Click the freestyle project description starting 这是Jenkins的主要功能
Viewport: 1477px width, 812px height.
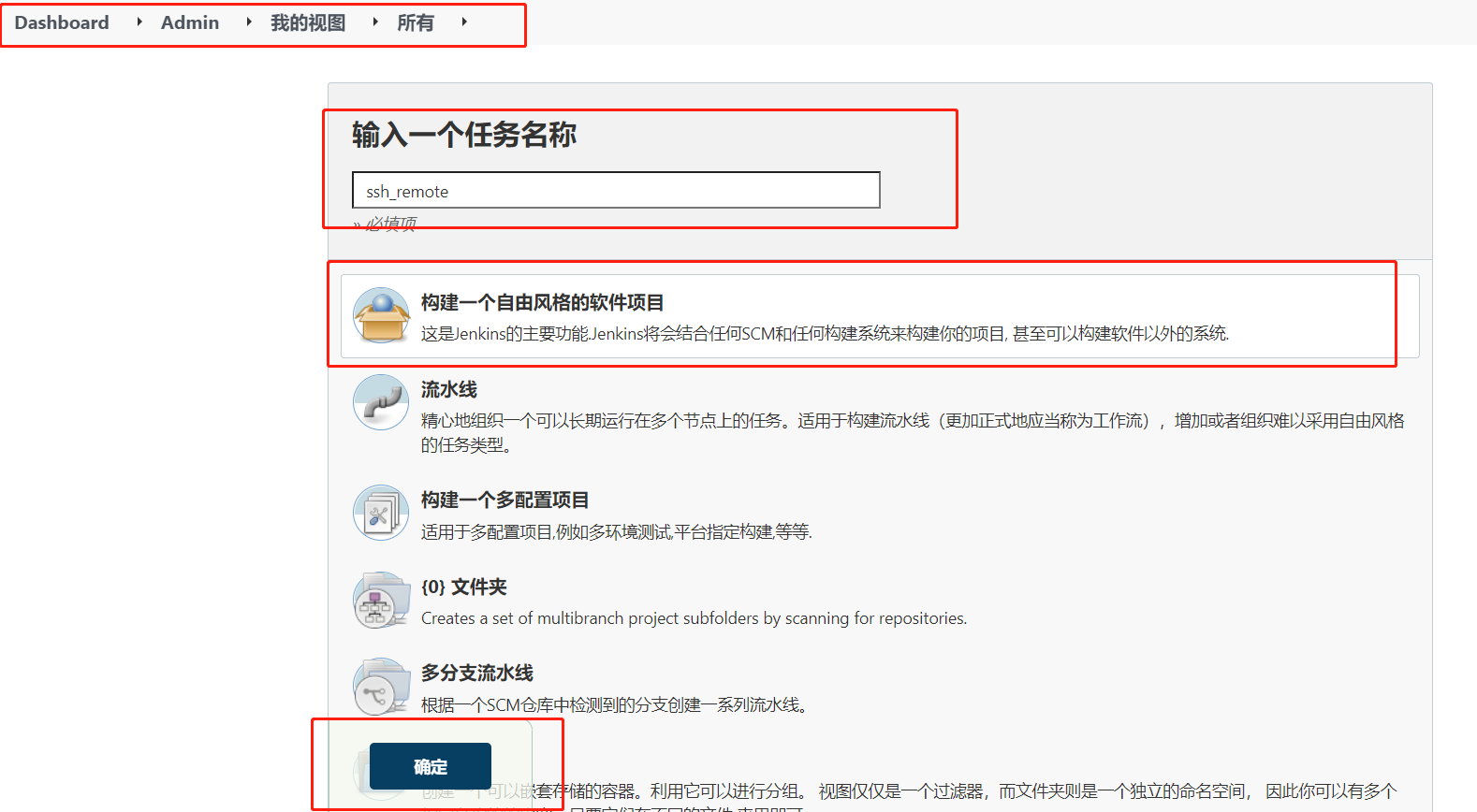tap(826, 333)
